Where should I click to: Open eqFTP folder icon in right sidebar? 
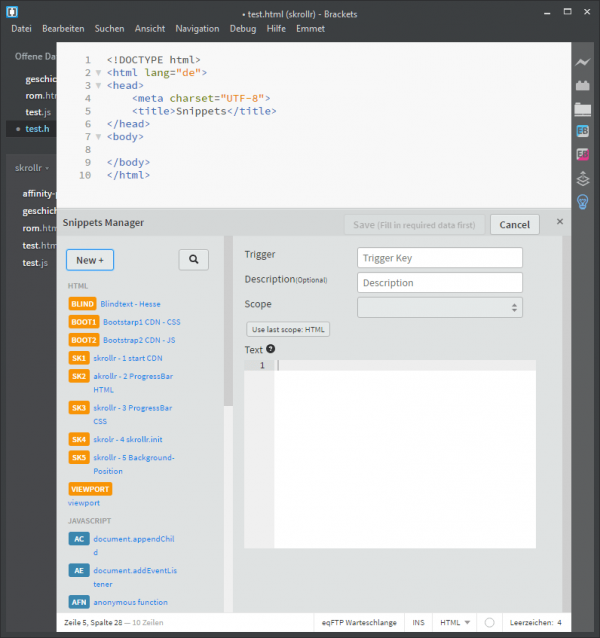[583, 109]
